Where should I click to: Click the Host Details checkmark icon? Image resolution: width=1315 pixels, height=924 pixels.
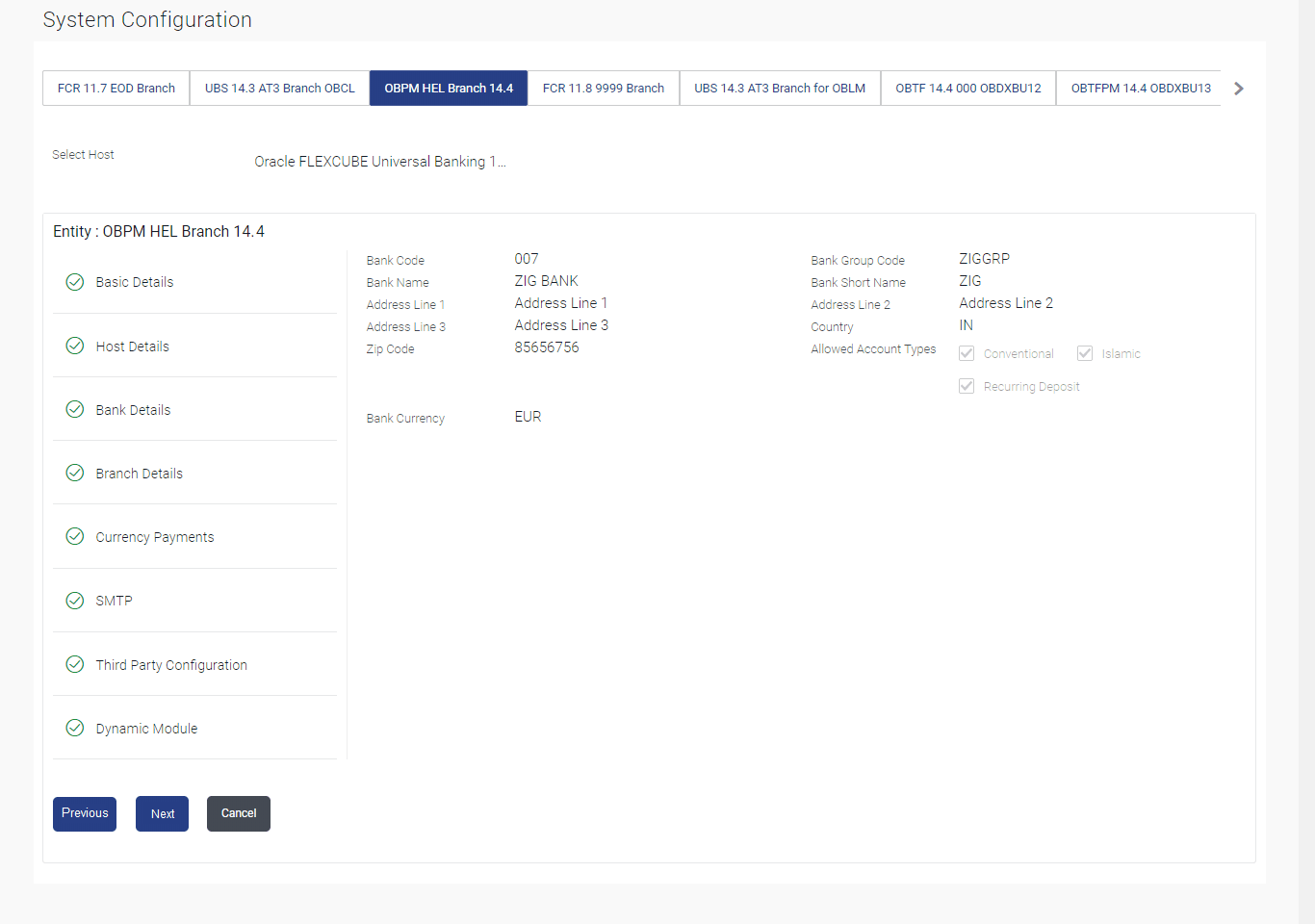tap(74, 346)
